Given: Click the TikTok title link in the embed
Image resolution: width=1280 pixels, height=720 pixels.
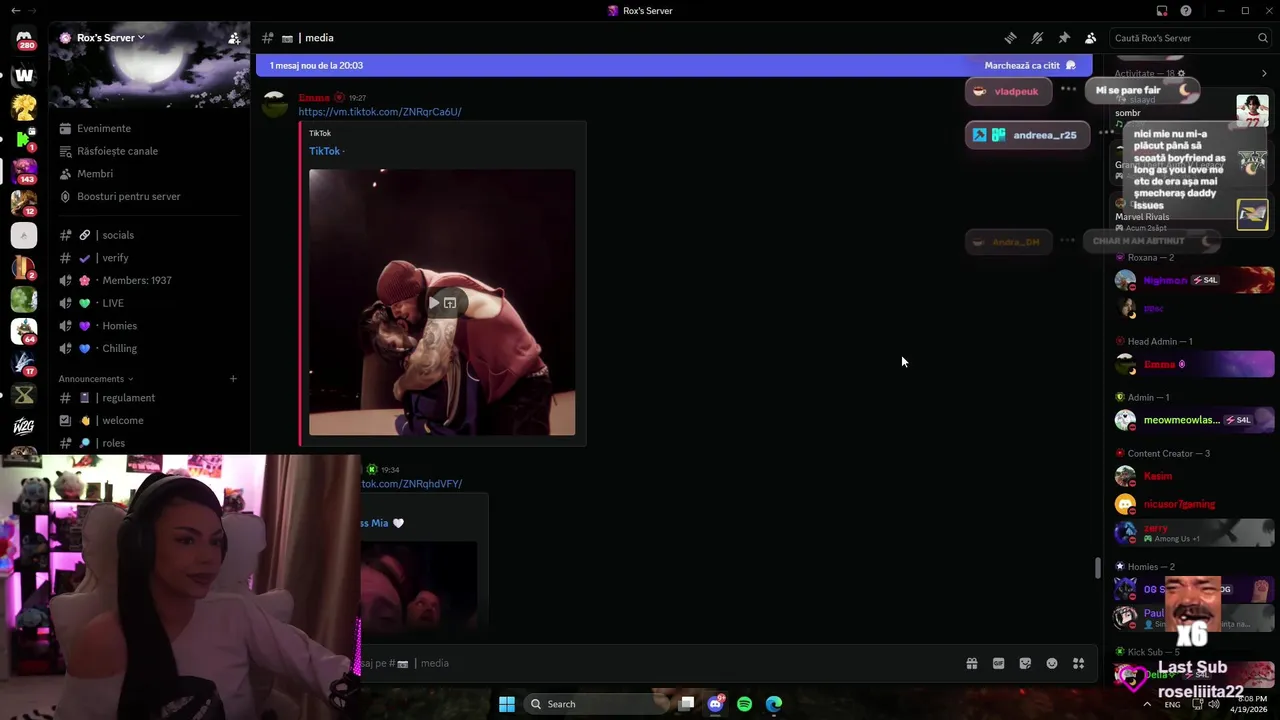Looking at the screenshot, I should [324, 151].
